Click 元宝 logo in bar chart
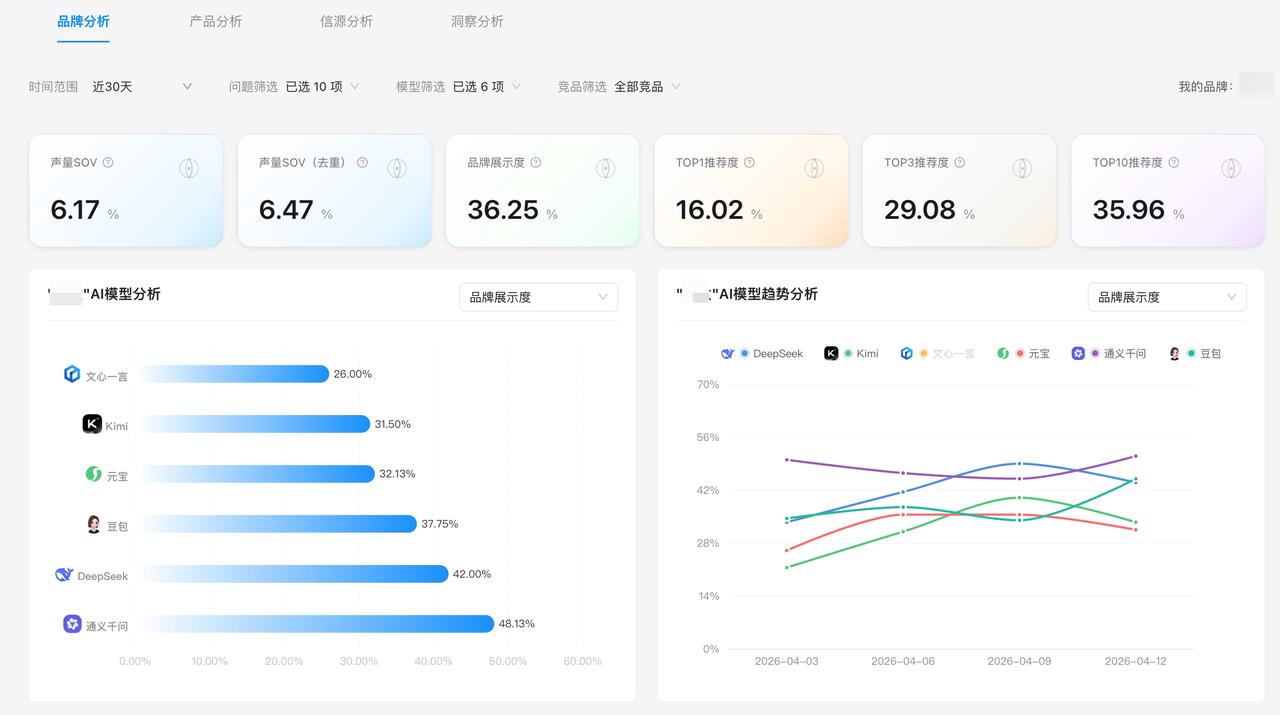This screenshot has width=1280, height=715. tap(94, 474)
